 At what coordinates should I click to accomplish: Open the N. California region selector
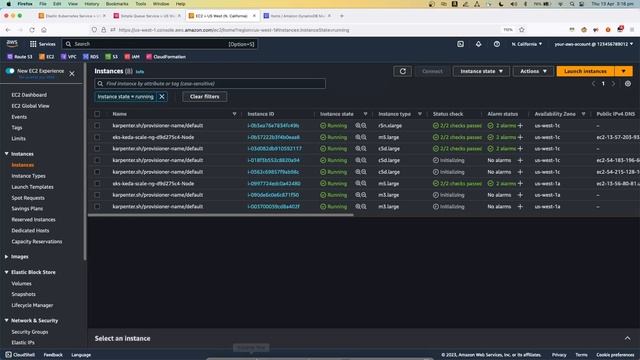point(527,44)
